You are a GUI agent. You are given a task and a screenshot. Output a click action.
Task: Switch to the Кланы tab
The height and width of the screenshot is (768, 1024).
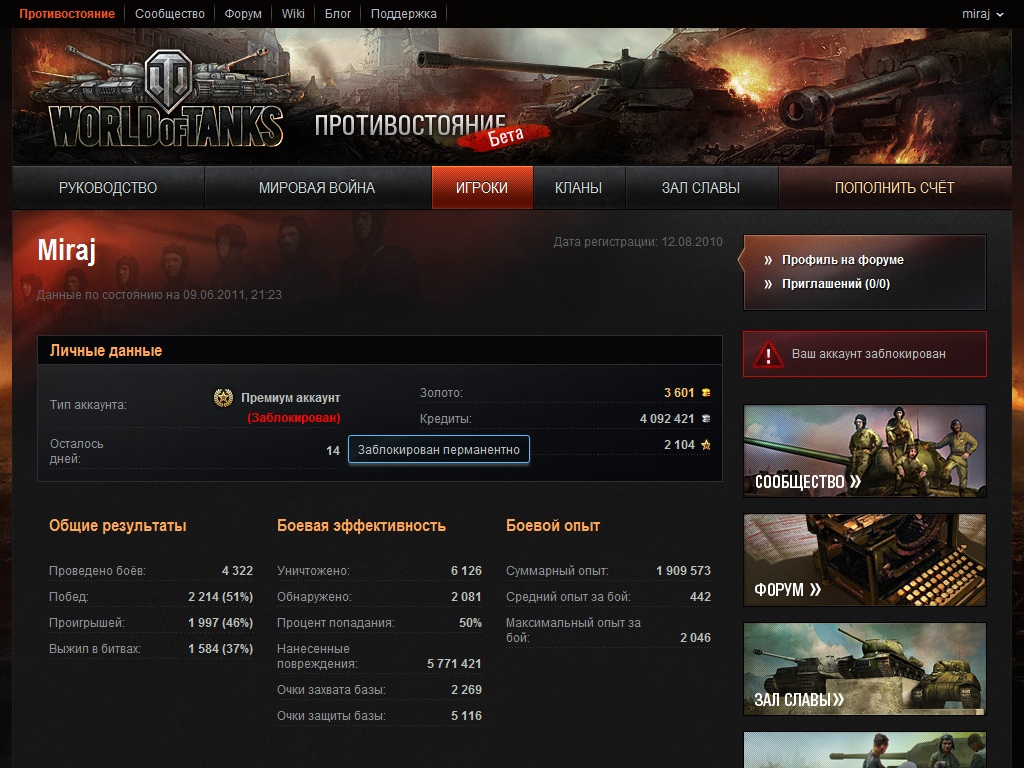coord(579,188)
